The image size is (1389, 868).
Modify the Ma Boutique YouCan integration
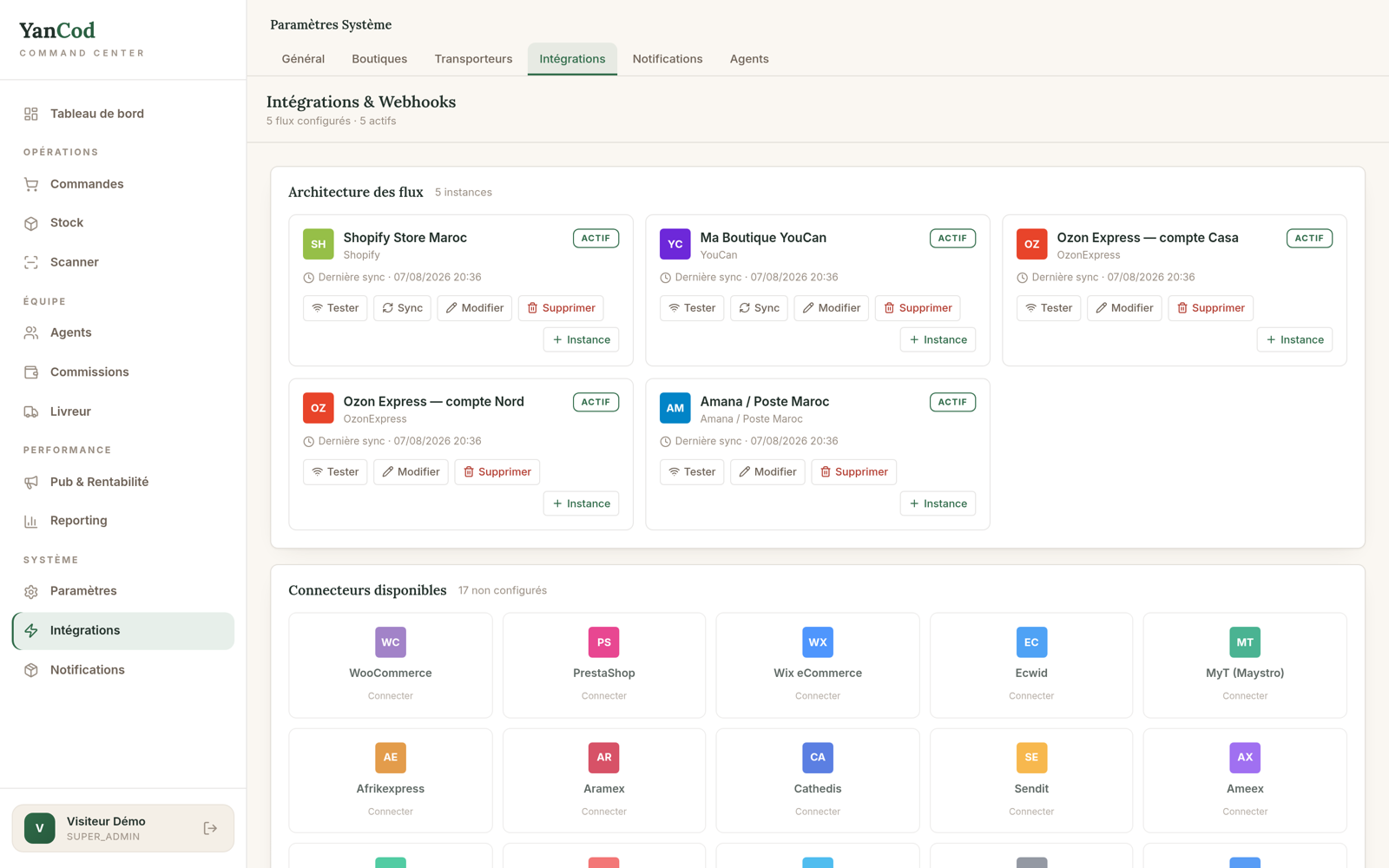pyautogui.click(x=832, y=308)
